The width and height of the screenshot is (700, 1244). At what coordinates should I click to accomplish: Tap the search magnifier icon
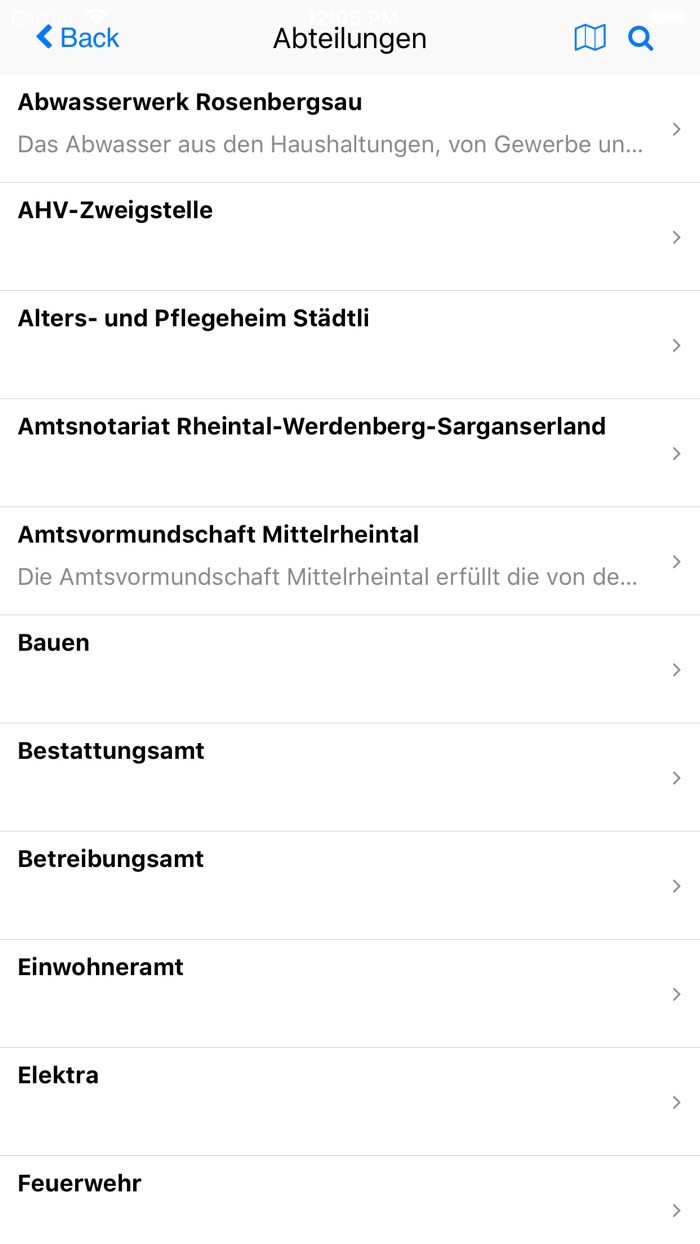coord(640,37)
